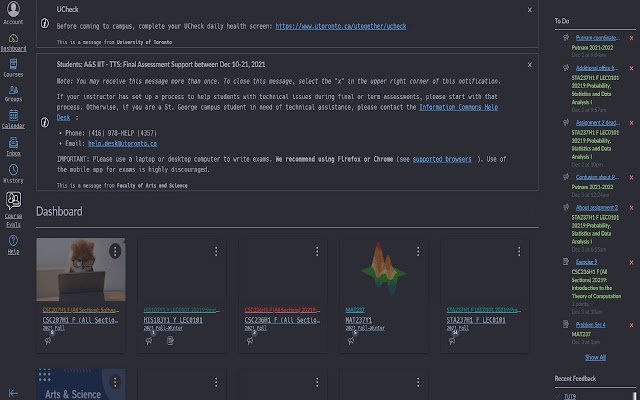This screenshot has height=400, width=640.
Task: Dismiss the UCheck notification
Action: click(529, 10)
